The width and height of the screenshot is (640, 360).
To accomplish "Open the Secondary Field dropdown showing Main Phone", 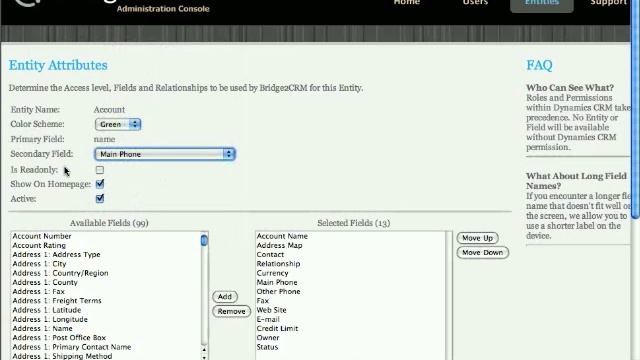I will 165,154.
